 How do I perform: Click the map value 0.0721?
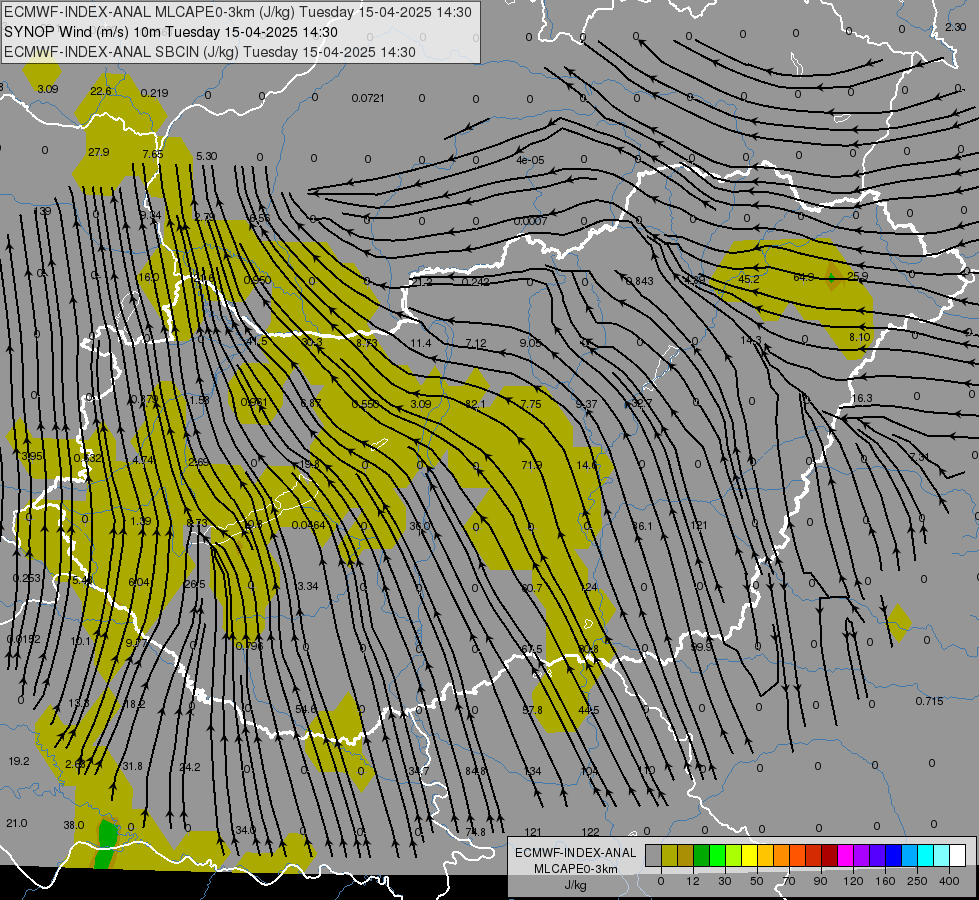(x=368, y=98)
